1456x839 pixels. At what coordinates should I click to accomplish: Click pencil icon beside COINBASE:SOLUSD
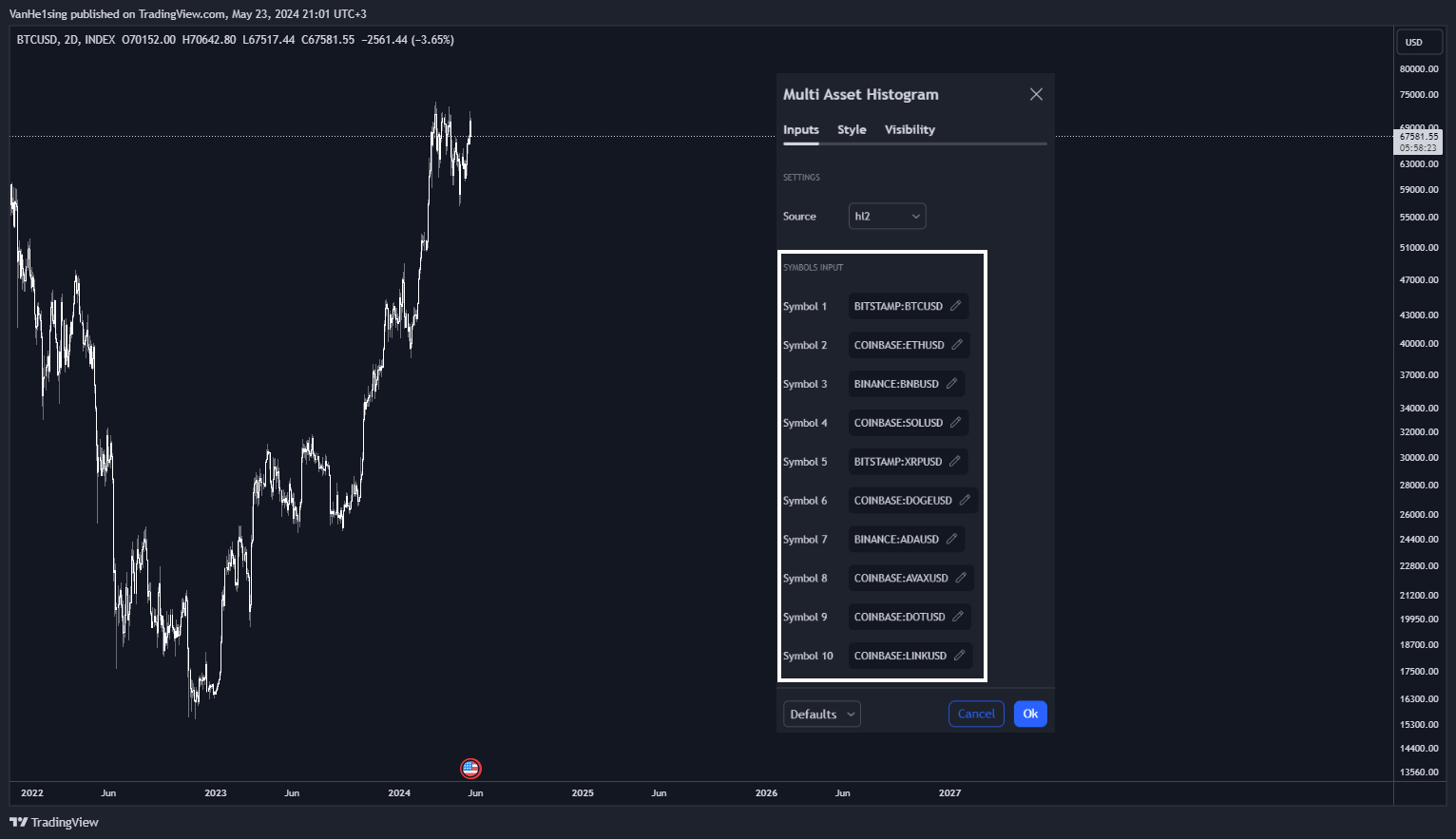(956, 423)
